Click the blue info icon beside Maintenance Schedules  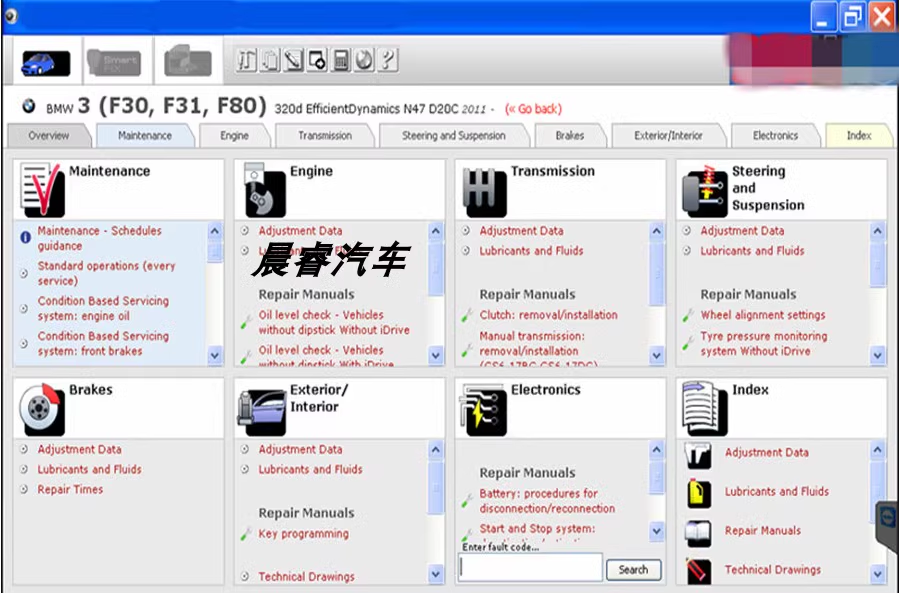tap(25, 237)
